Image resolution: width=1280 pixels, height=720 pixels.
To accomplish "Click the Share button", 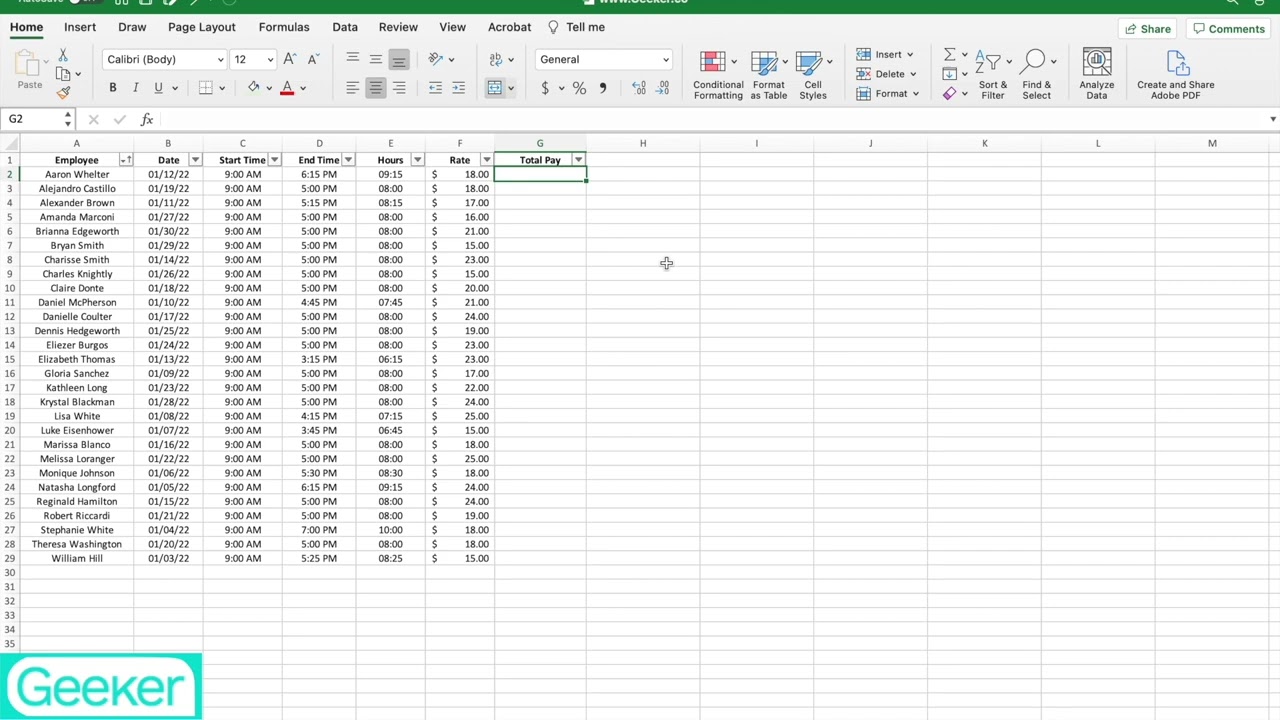I will (x=1148, y=29).
